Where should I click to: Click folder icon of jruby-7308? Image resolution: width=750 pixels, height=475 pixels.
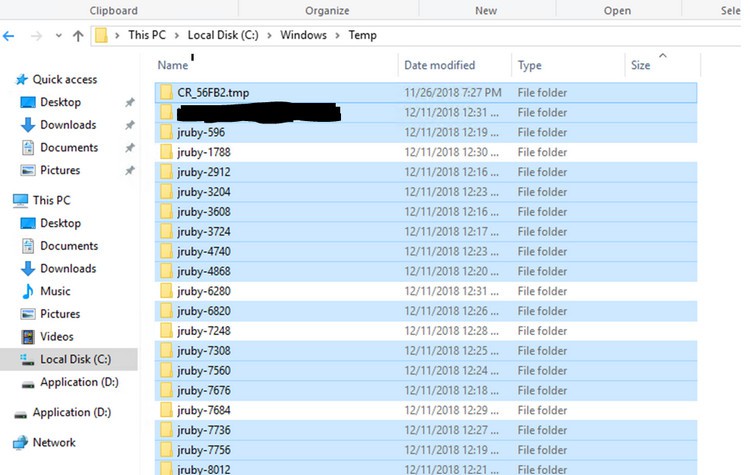pos(166,351)
